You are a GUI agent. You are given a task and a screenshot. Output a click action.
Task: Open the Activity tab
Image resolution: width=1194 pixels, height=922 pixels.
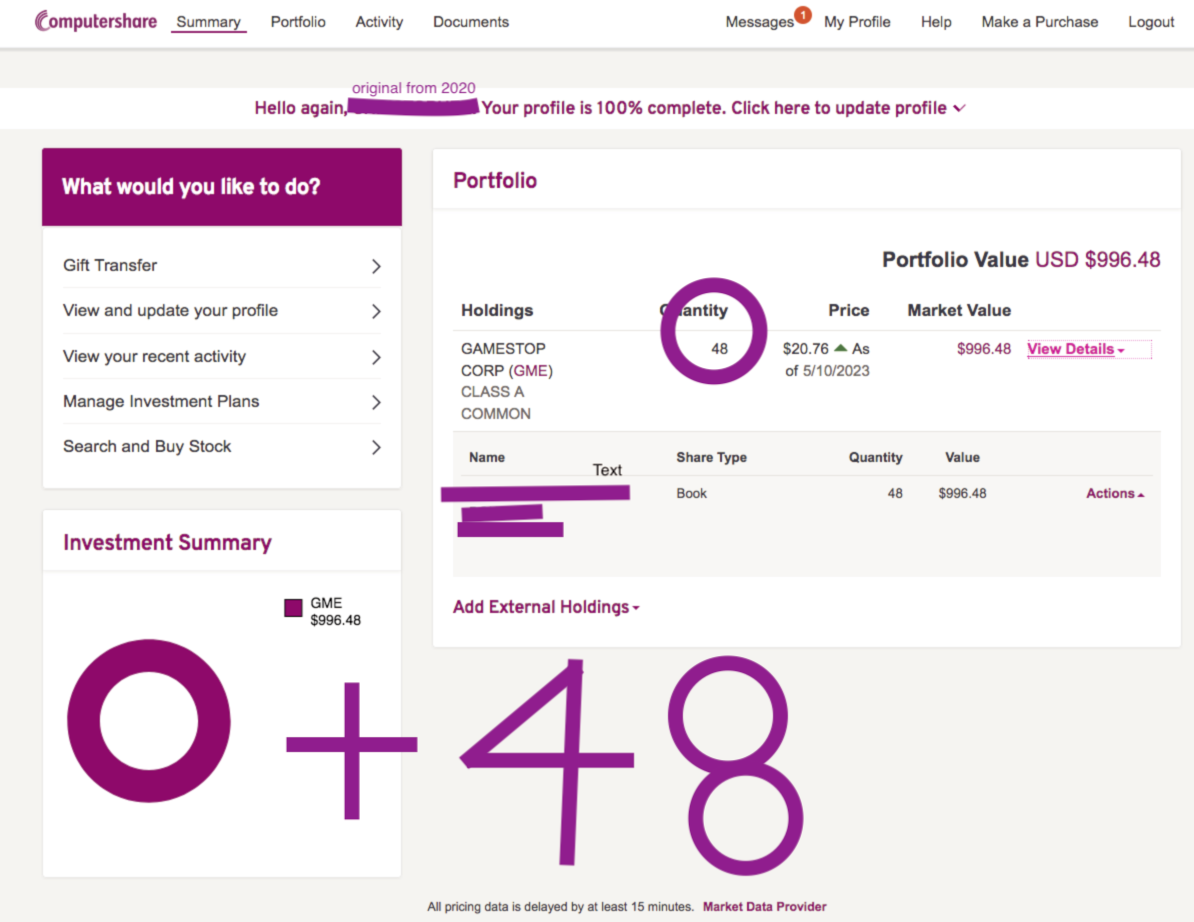(x=379, y=22)
